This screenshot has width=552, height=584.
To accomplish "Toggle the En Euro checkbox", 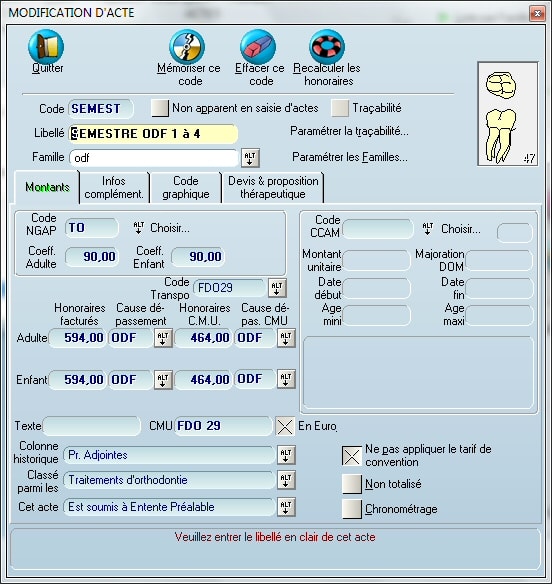I will click(285, 426).
